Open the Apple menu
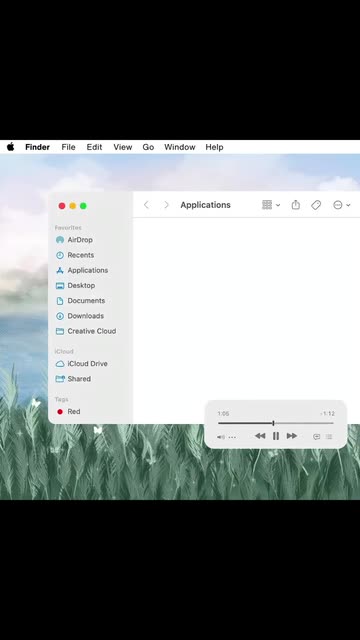Image resolution: width=360 pixels, height=640 pixels. tap(11, 147)
